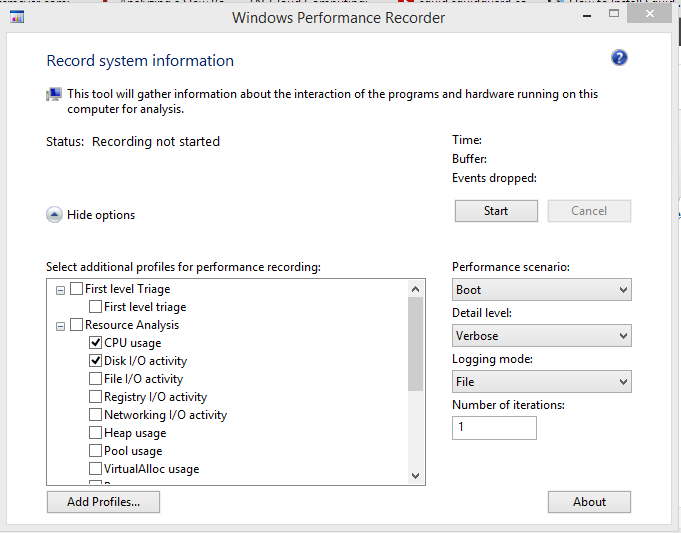Click the Buffer label
The height and width of the screenshot is (533, 681).
[x=469, y=159]
